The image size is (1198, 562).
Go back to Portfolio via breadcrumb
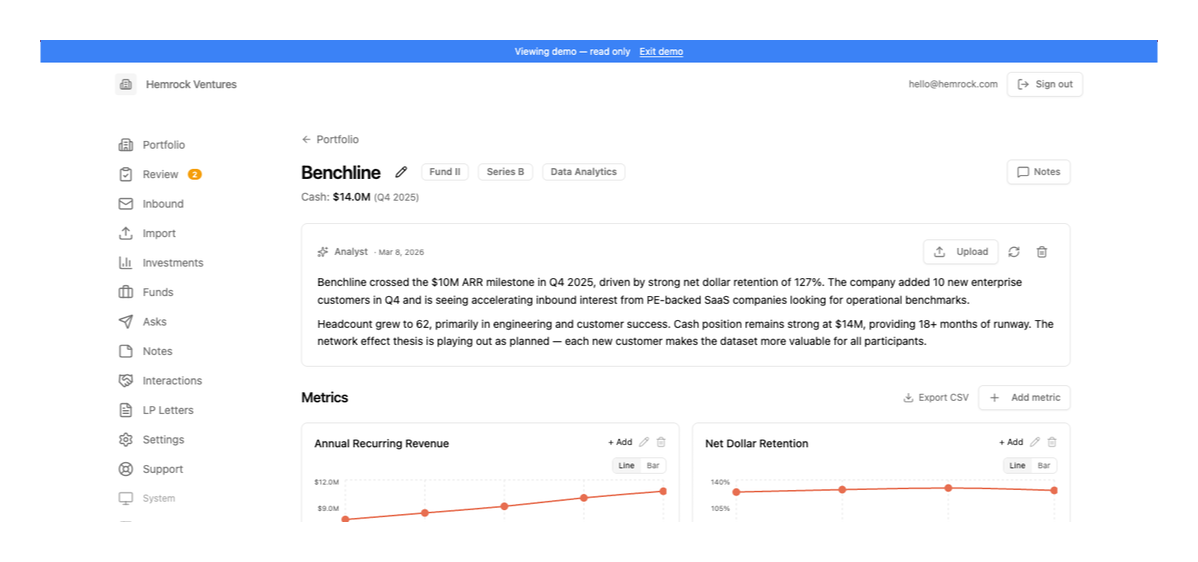(330, 140)
